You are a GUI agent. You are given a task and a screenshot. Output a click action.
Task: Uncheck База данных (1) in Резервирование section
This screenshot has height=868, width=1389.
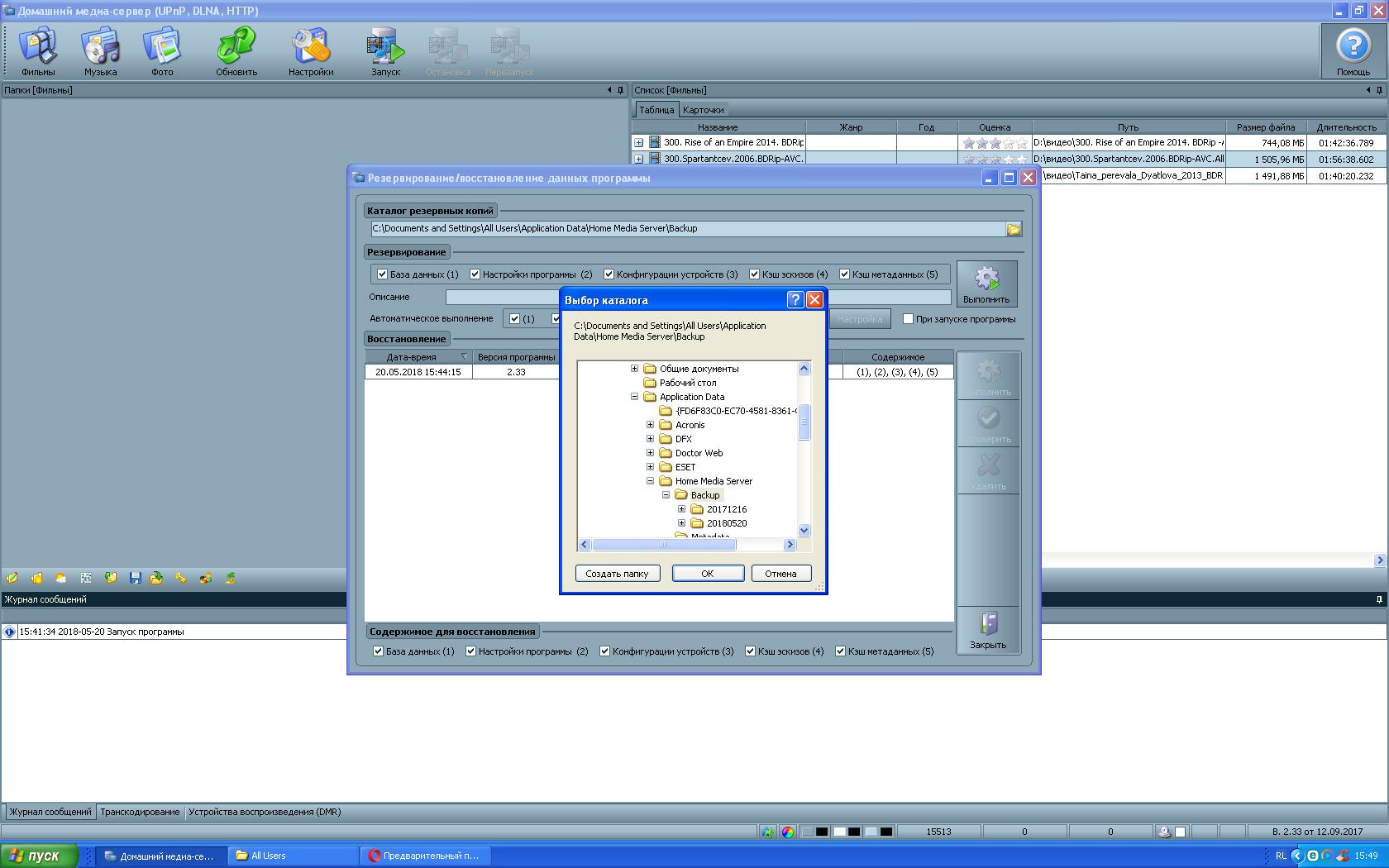coord(382,274)
